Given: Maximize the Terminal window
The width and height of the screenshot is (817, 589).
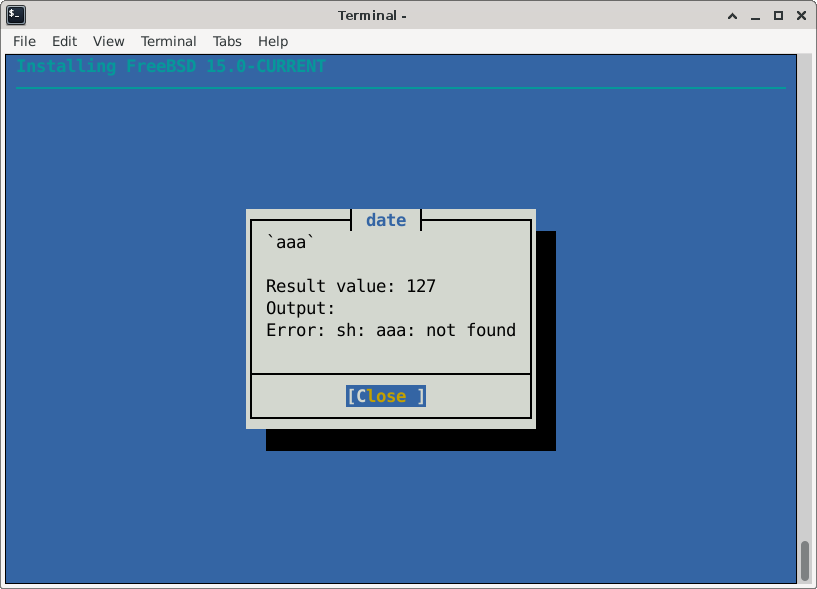Looking at the screenshot, I should [x=778, y=15].
